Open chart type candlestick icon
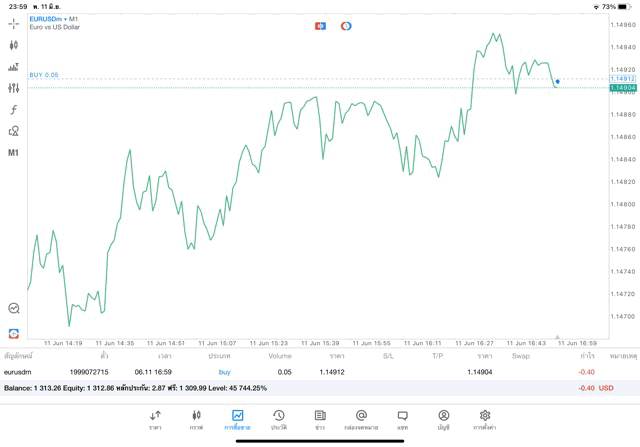This screenshot has height=447, width=640. 14,45
